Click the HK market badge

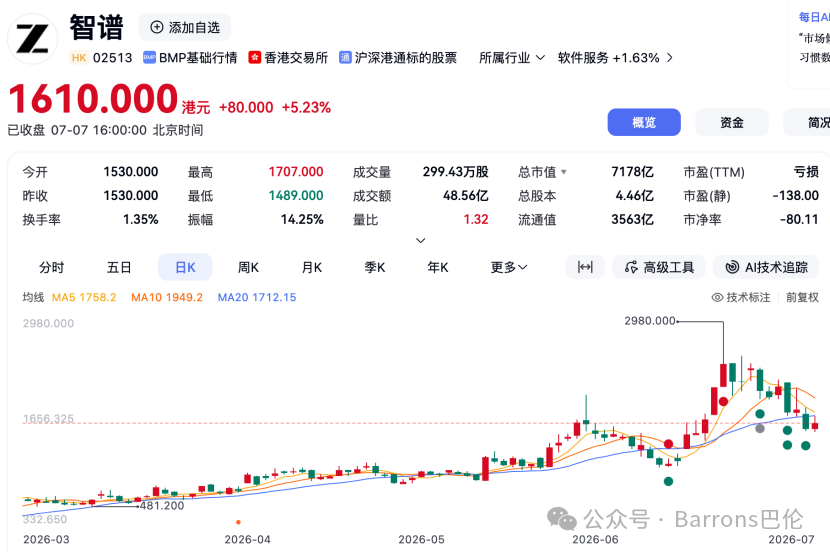click(x=79, y=58)
